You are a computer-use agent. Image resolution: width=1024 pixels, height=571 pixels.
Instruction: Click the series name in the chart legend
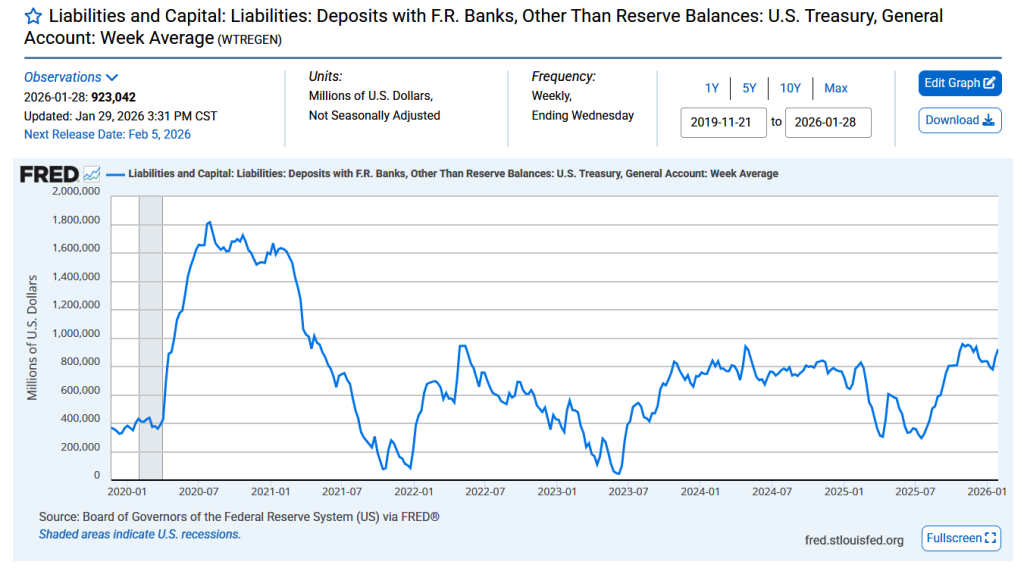pyautogui.click(x=452, y=174)
